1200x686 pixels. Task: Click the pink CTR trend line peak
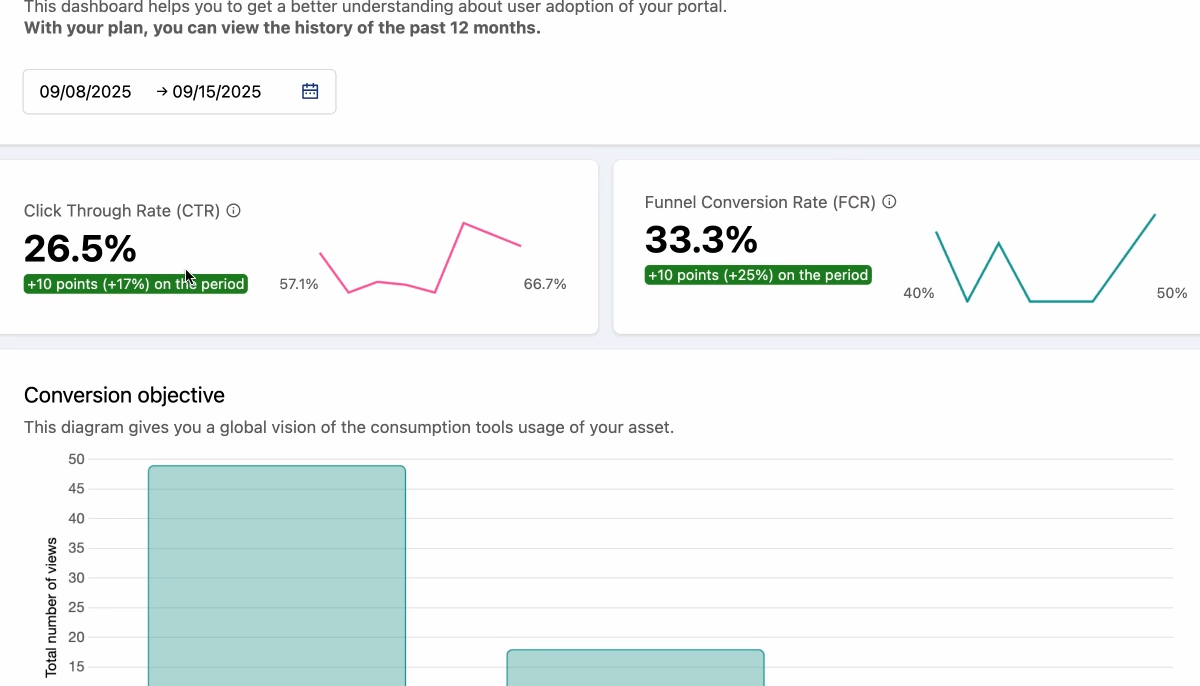[463, 222]
